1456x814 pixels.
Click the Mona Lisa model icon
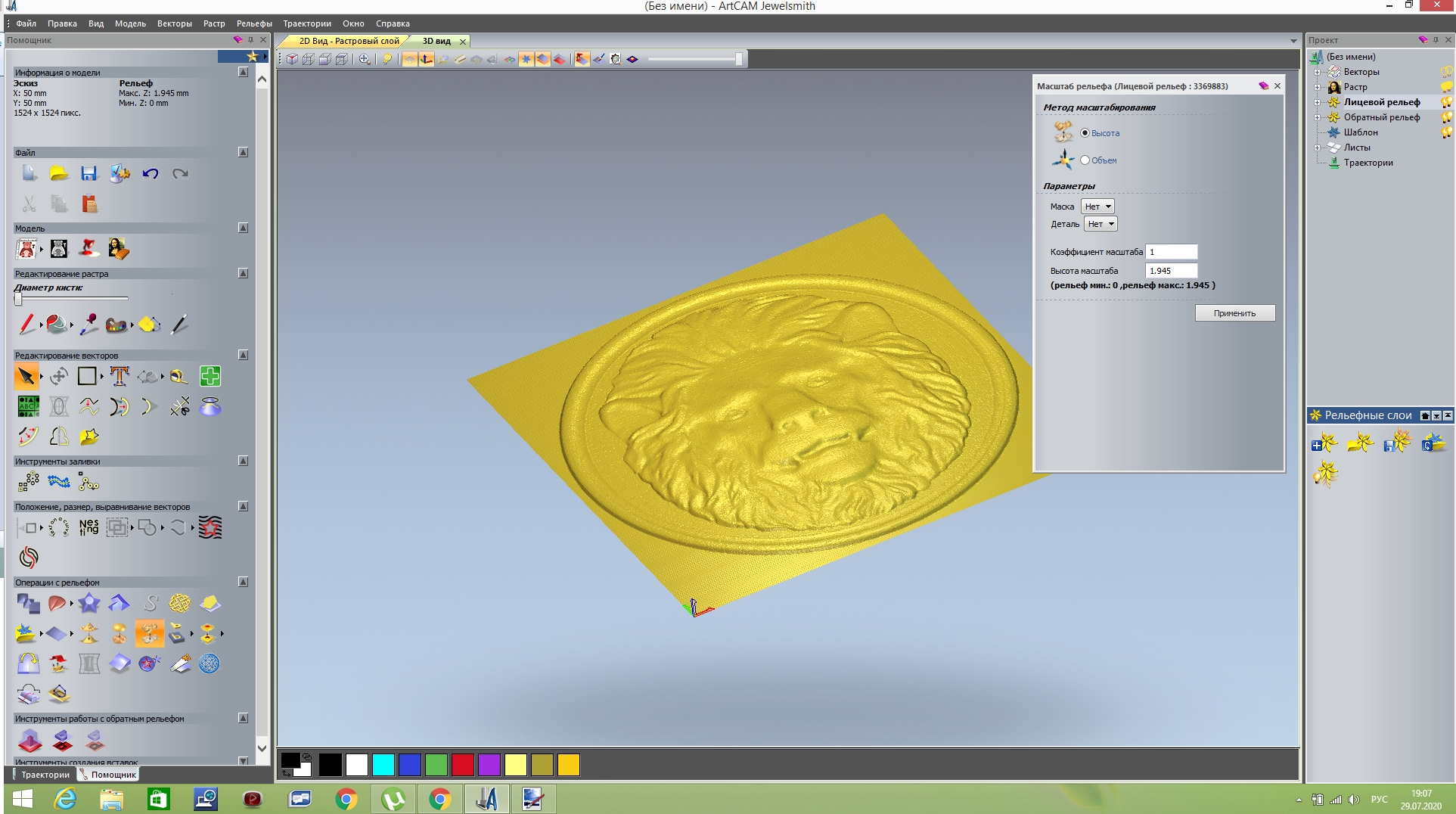pos(119,249)
